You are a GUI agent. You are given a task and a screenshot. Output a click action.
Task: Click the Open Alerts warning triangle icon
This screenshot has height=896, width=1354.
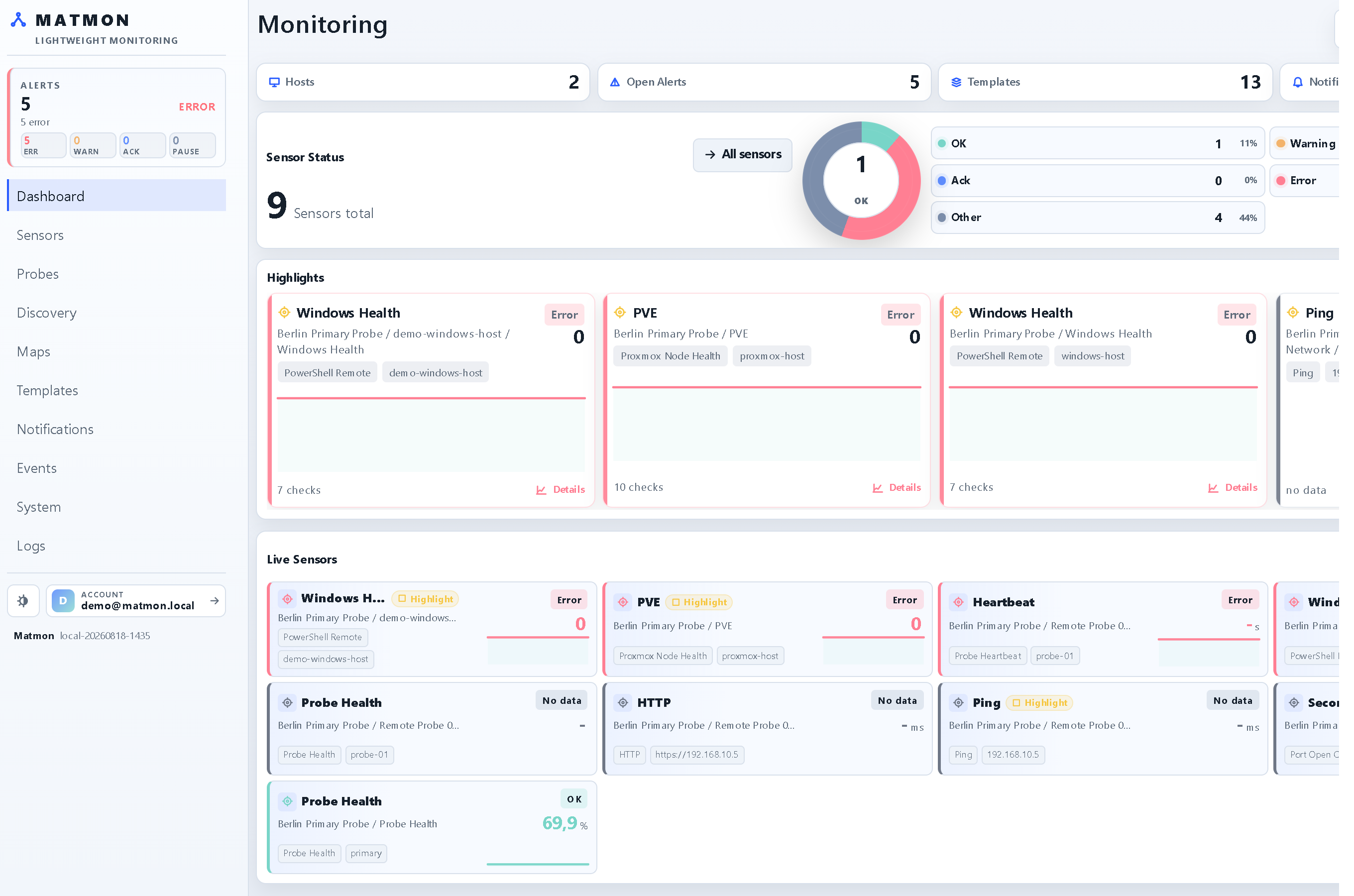tap(615, 82)
